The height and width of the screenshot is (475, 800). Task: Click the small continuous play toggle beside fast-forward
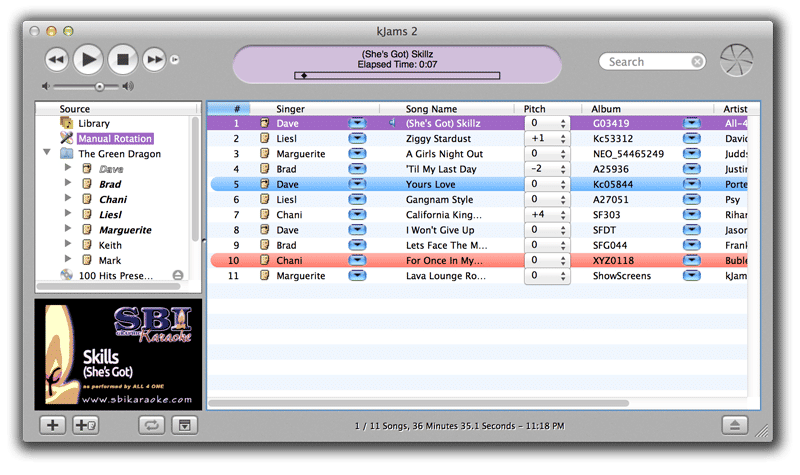174,60
